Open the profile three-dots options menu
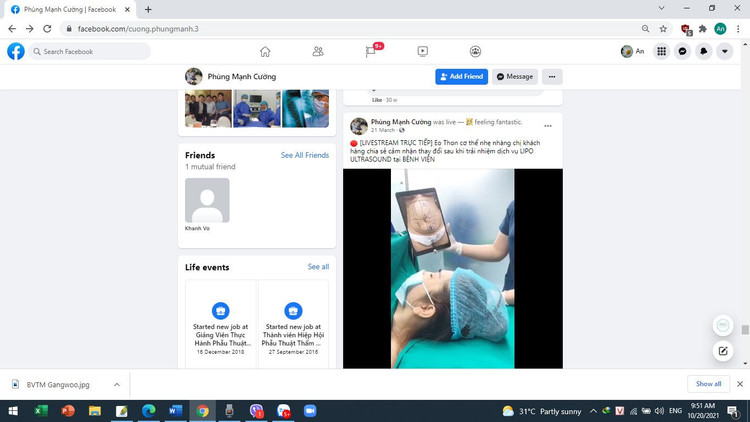The width and height of the screenshot is (750, 422). pyautogui.click(x=552, y=77)
